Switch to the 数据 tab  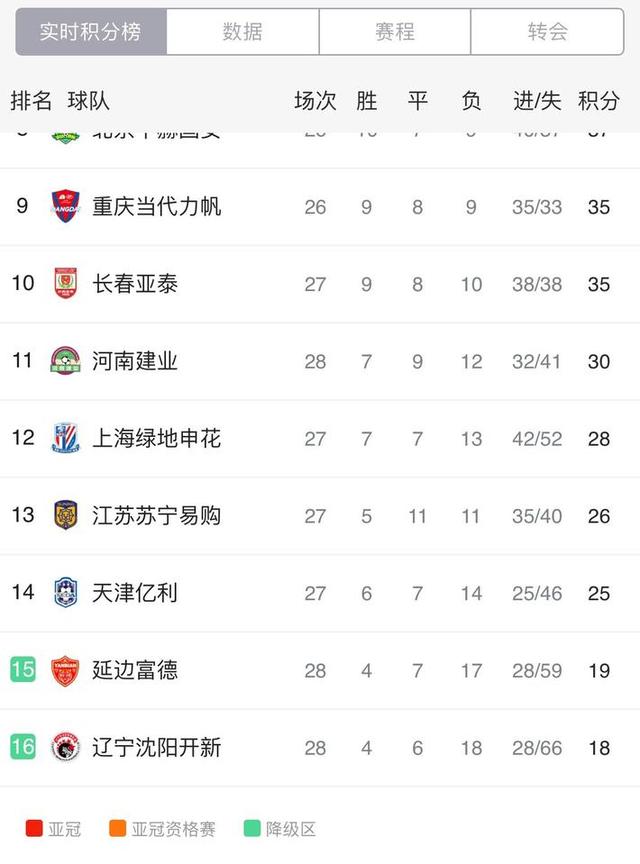click(243, 31)
